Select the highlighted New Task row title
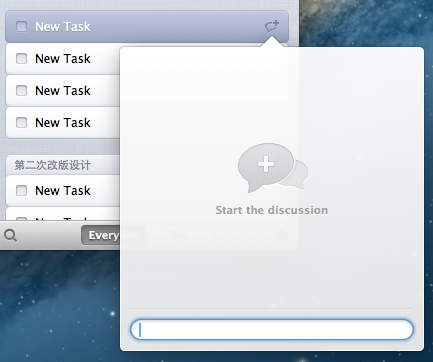The image size is (433, 362). (x=63, y=26)
